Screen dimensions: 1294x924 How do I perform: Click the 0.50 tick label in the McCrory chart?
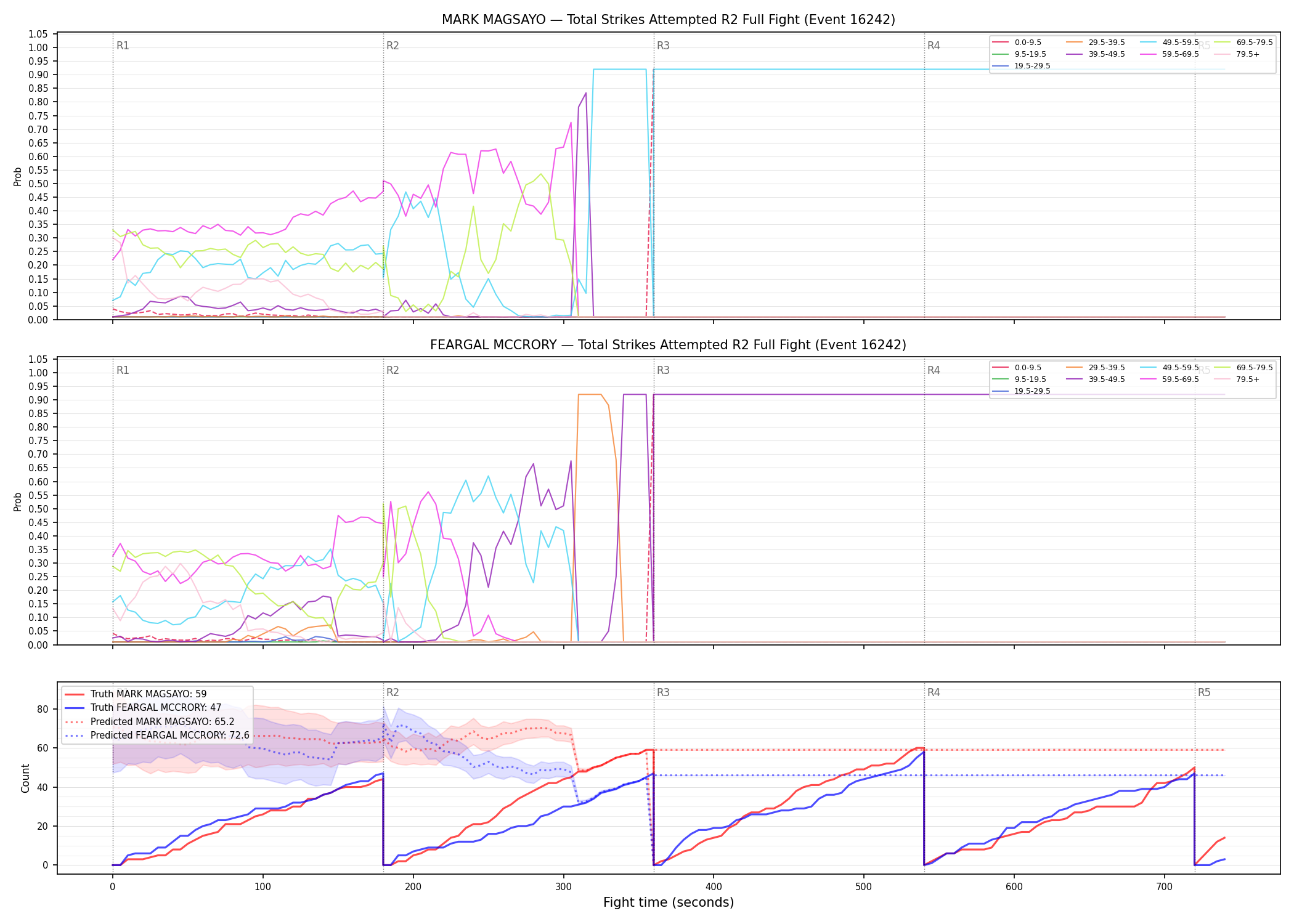click(x=38, y=509)
